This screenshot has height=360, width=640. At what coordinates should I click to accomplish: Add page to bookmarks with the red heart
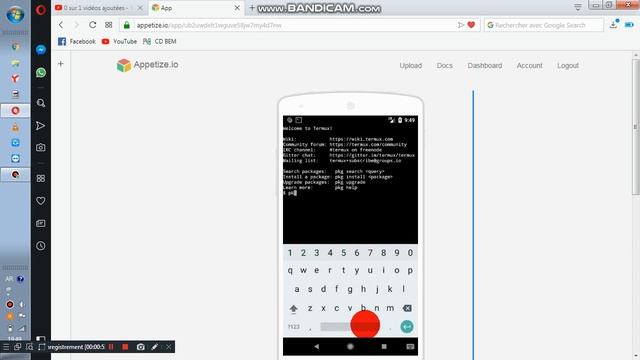pyautogui.click(x=471, y=25)
